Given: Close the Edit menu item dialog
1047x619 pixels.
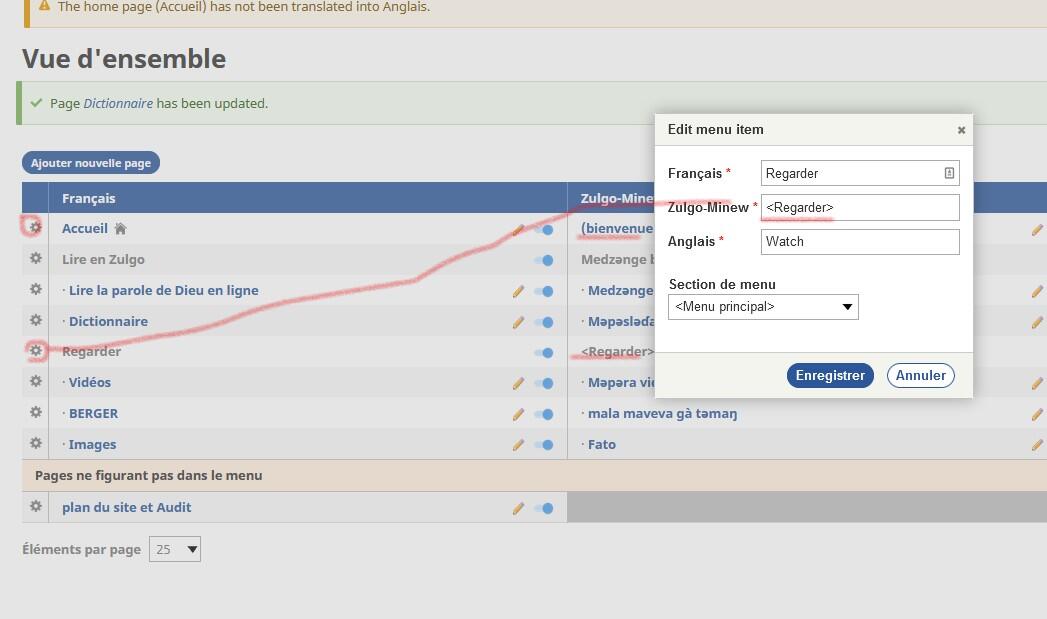Looking at the screenshot, I should click(x=961, y=130).
